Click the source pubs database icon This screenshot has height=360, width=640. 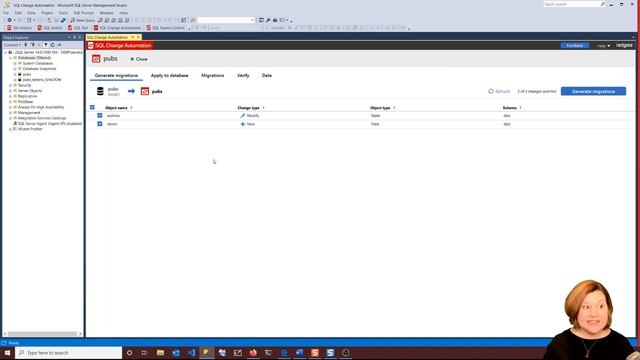click(100, 91)
